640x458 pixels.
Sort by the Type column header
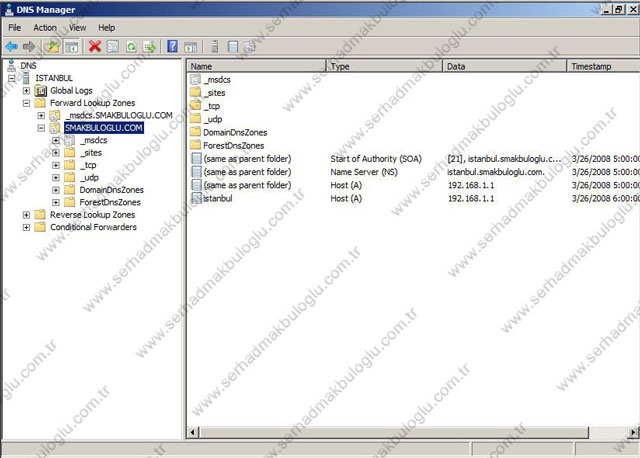click(x=384, y=66)
